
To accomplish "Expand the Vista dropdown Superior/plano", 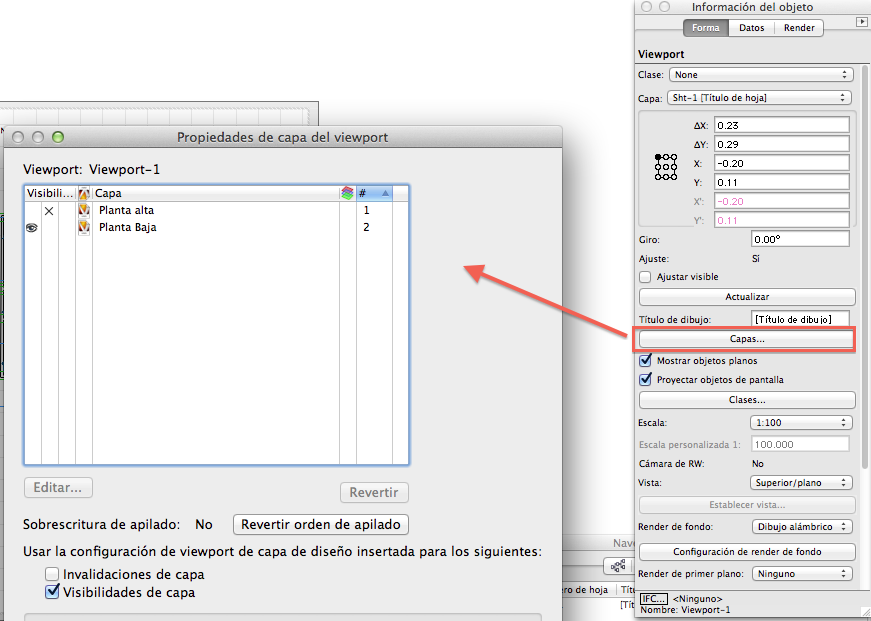I will pyautogui.click(x=800, y=483).
